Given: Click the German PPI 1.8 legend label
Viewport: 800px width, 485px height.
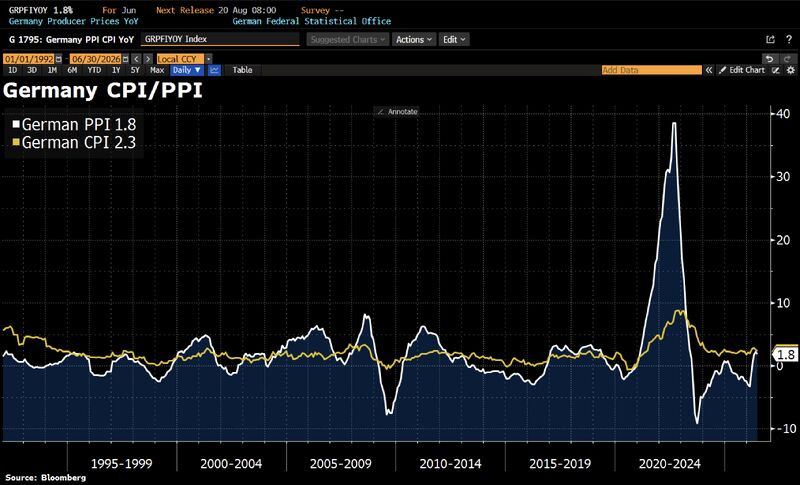Looking at the screenshot, I should [79, 124].
